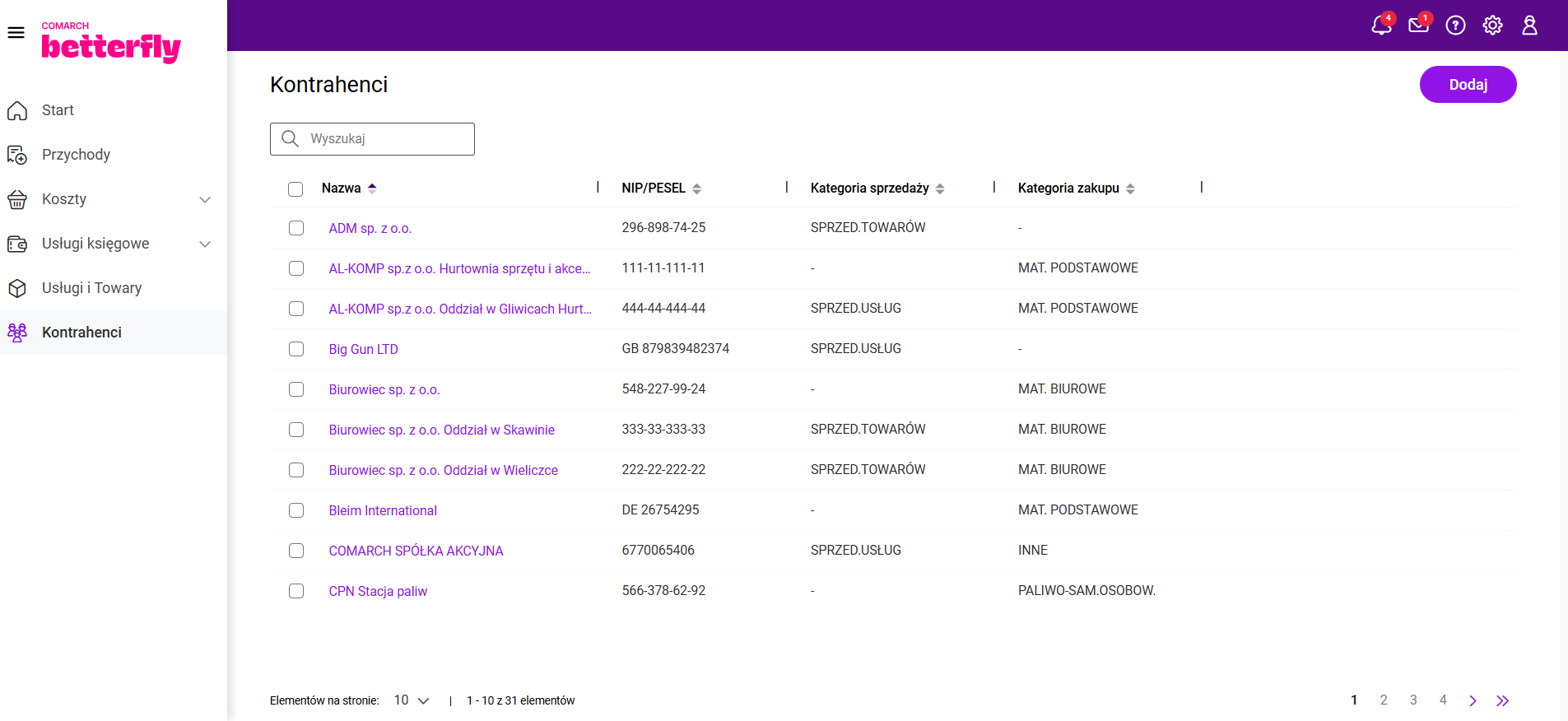Screen dimensions: 1568x721
Task: Open the items per page dropdown
Action: (x=412, y=700)
